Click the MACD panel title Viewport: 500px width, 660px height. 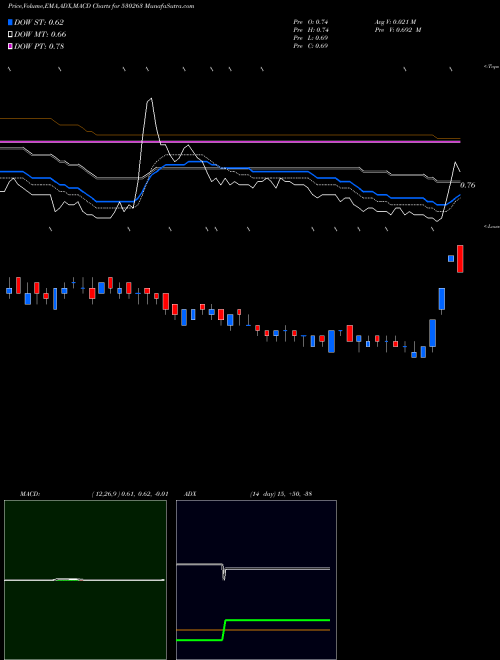pos(30,494)
